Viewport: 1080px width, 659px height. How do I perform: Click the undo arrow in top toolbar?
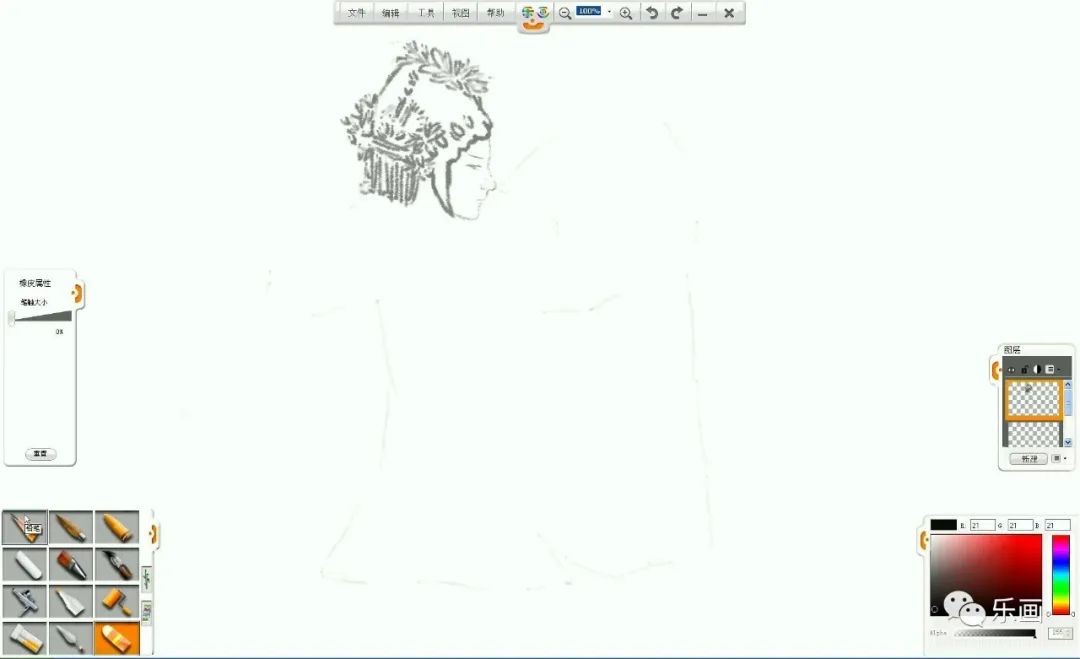coord(652,13)
